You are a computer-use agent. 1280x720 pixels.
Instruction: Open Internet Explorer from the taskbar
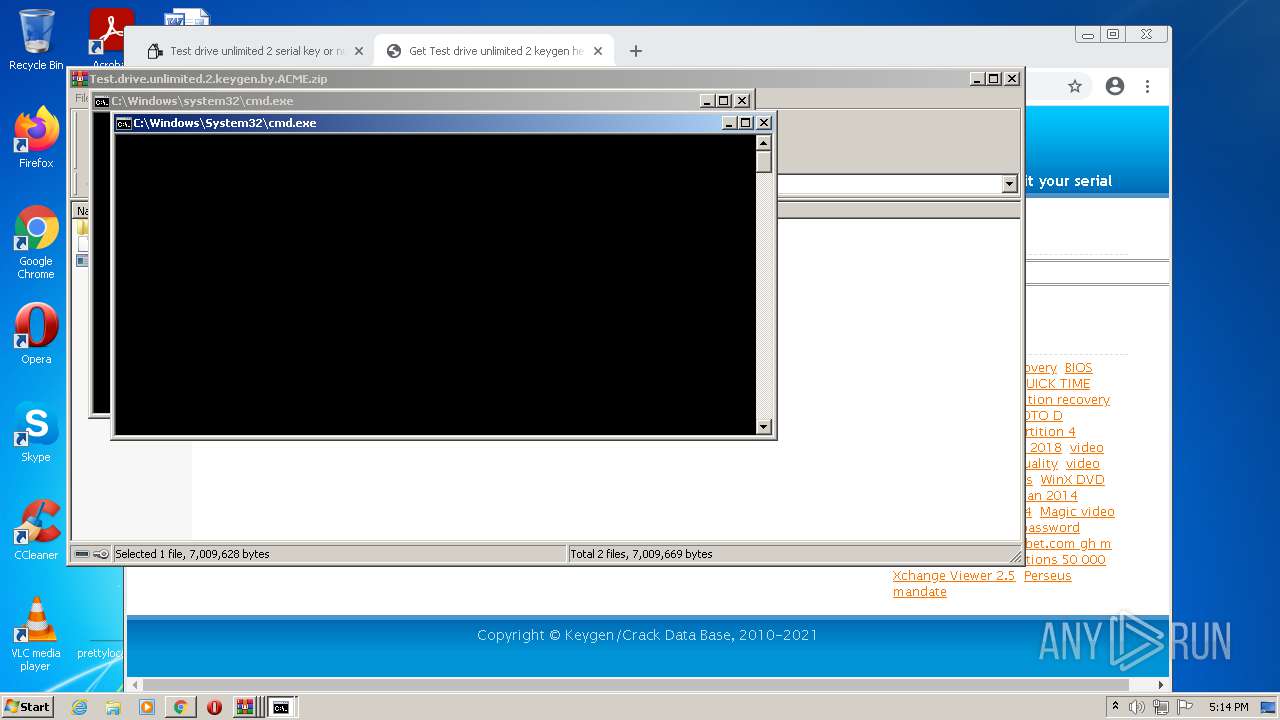[x=79, y=707]
